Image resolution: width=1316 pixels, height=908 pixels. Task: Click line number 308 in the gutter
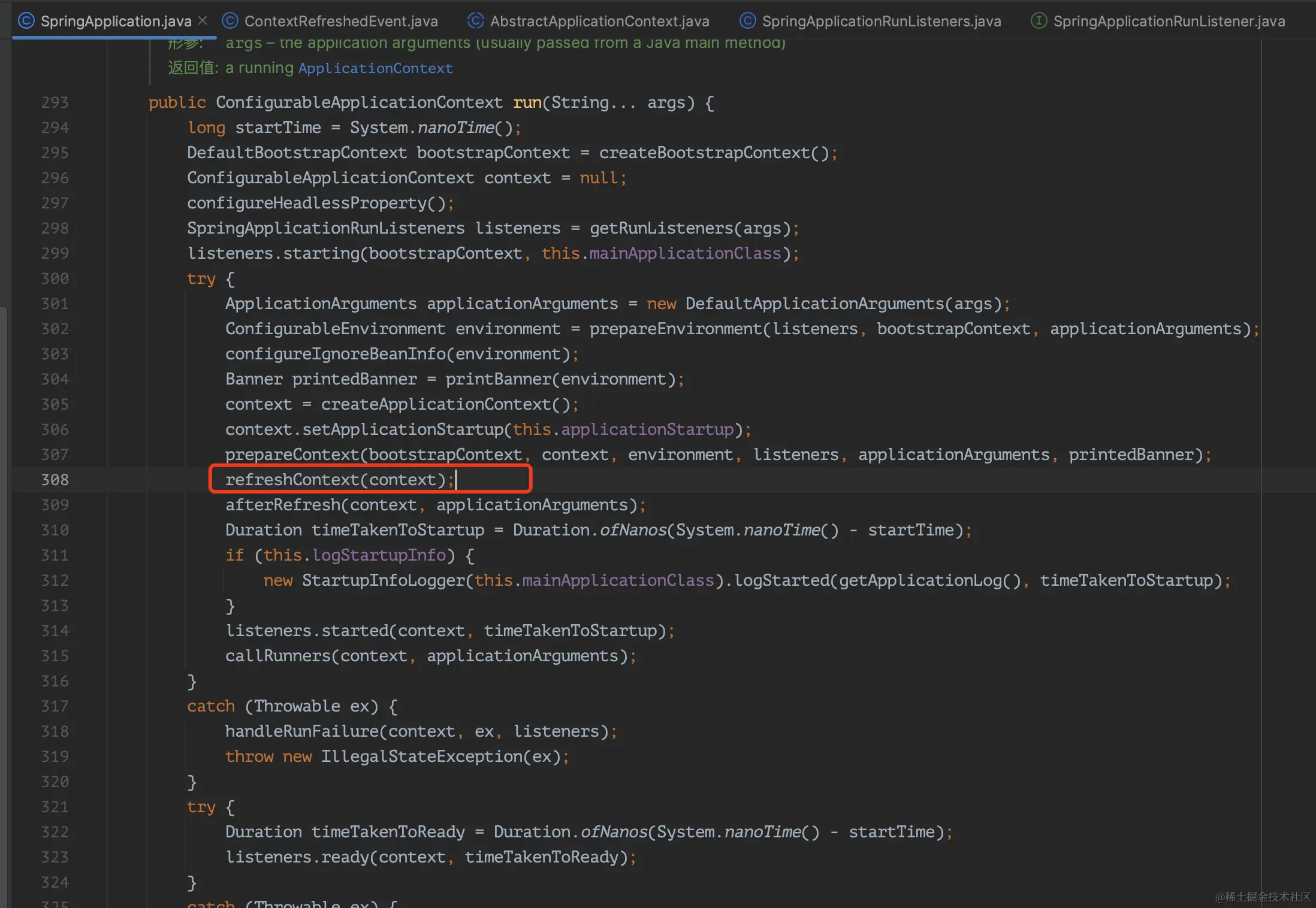pyautogui.click(x=55, y=480)
